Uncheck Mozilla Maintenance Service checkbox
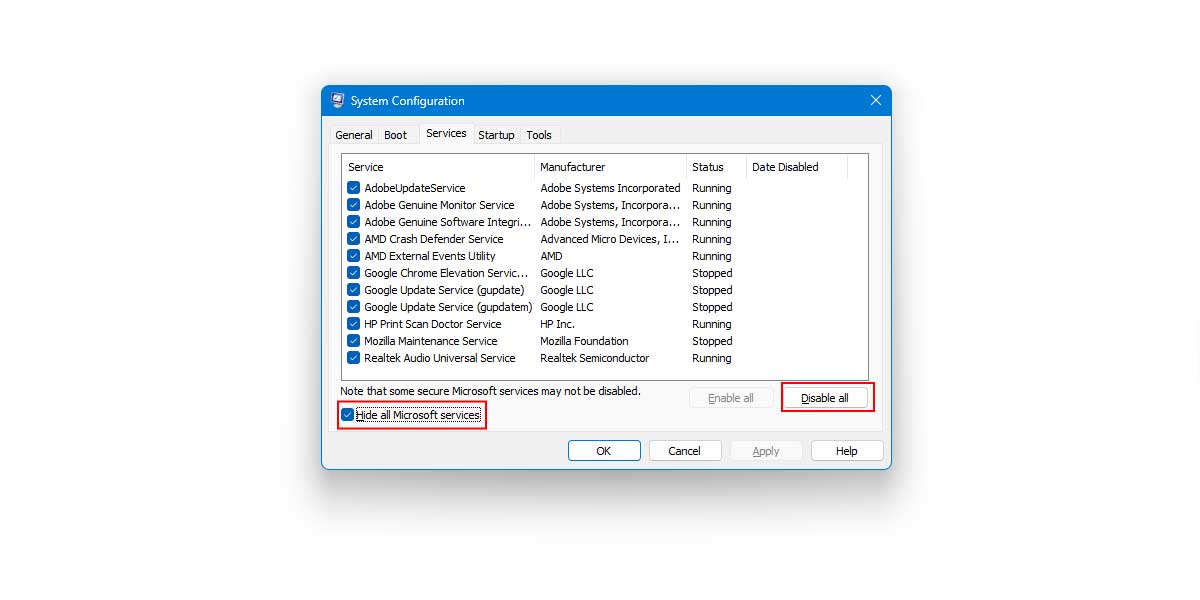This screenshot has height=600, width=1200. pyautogui.click(x=353, y=341)
